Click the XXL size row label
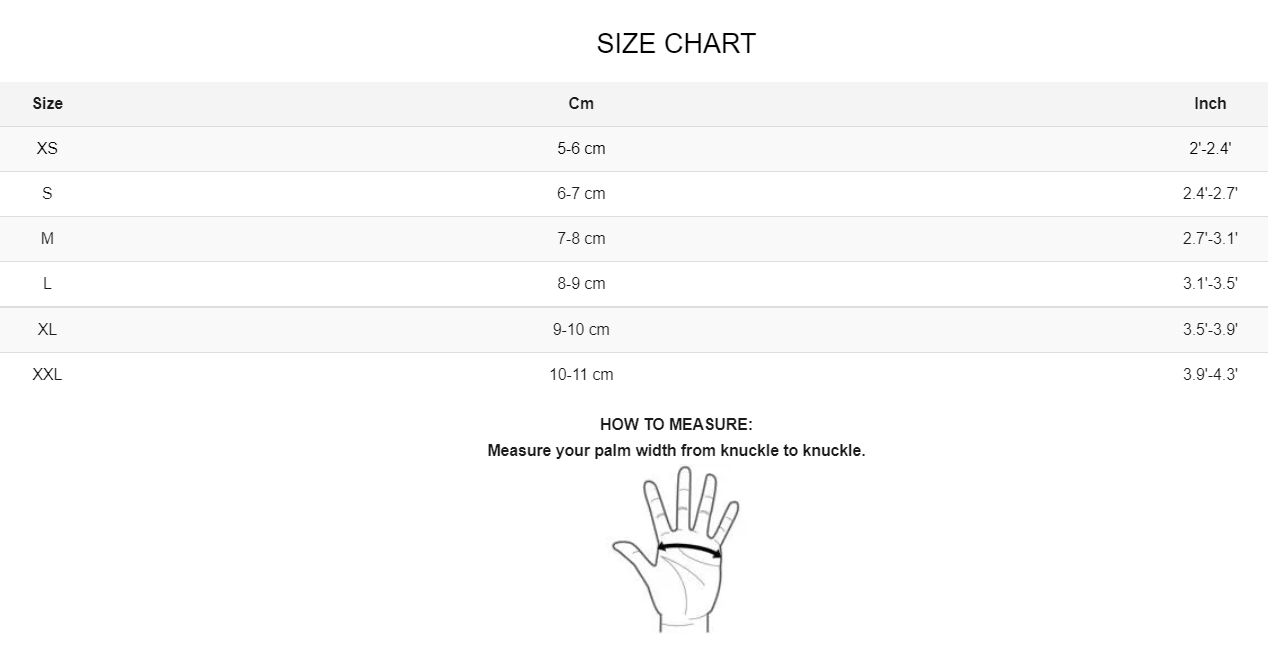Image resolution: width=1268 pixels, height=646 pixels. 47,374
